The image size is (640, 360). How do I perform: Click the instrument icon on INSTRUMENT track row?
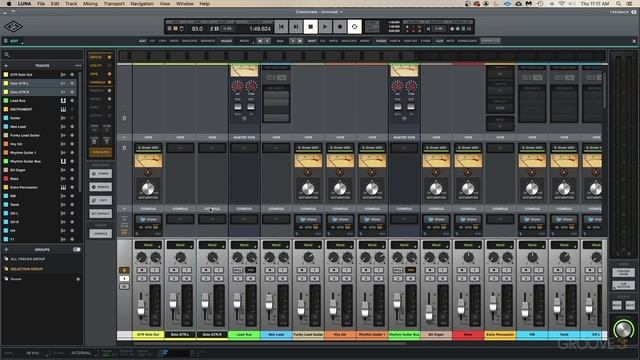pyautogui.click(x=63, y=109)
